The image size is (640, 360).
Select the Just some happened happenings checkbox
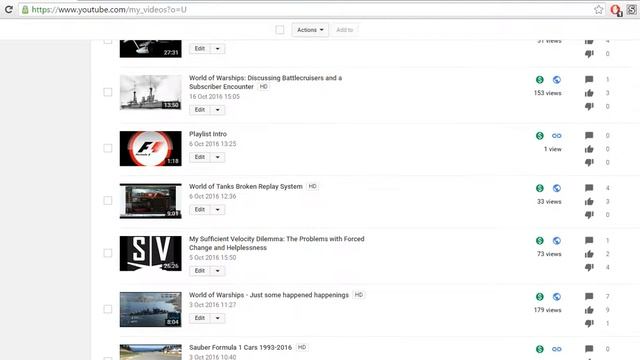click(x=108, y=309)
